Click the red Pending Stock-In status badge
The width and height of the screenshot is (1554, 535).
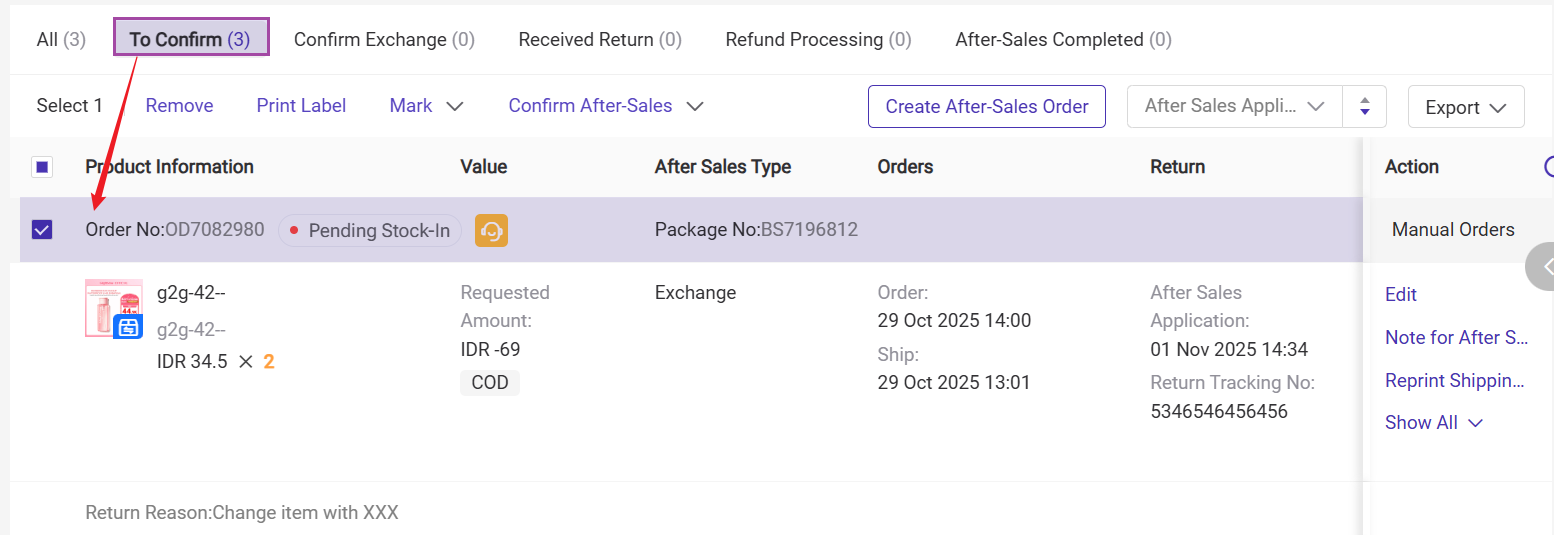[x=369, y=231]
